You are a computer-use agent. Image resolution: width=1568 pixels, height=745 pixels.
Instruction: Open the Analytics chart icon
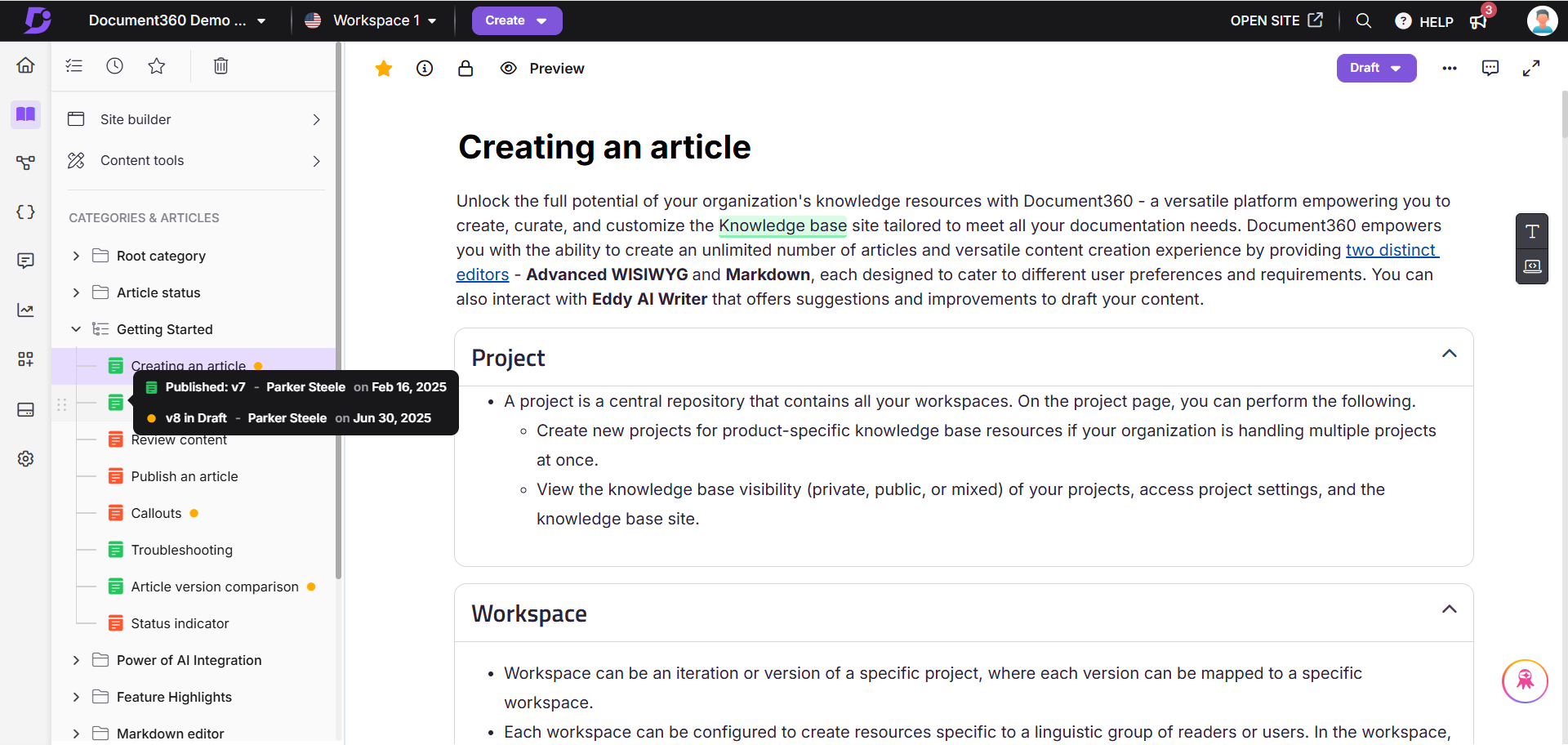coord(25,310)
